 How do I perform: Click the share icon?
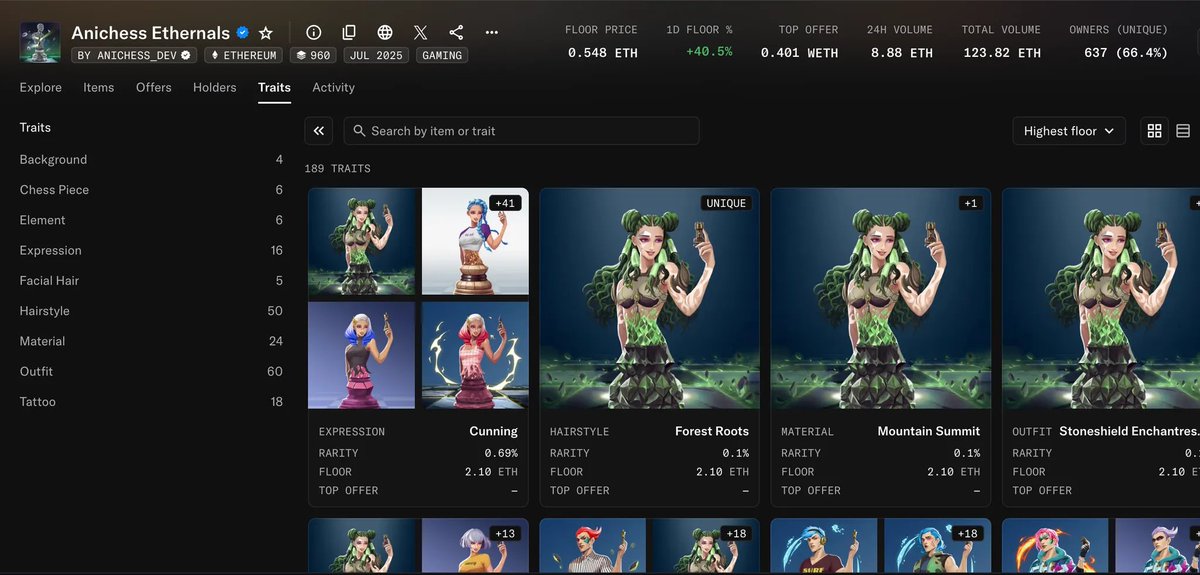[456, 33]
